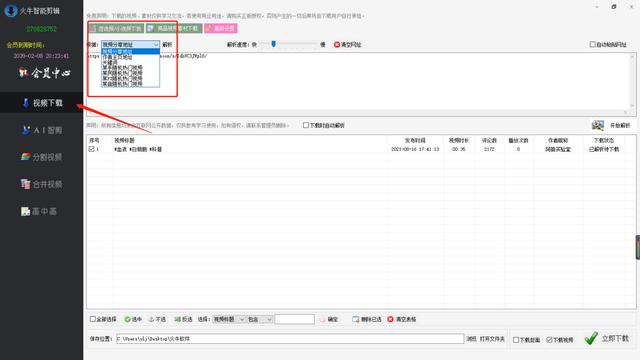The width and height of the screenshot is (640, 360).
Task: Enable the 自动粘贴网址 checkbox
Action: point(592,44)
